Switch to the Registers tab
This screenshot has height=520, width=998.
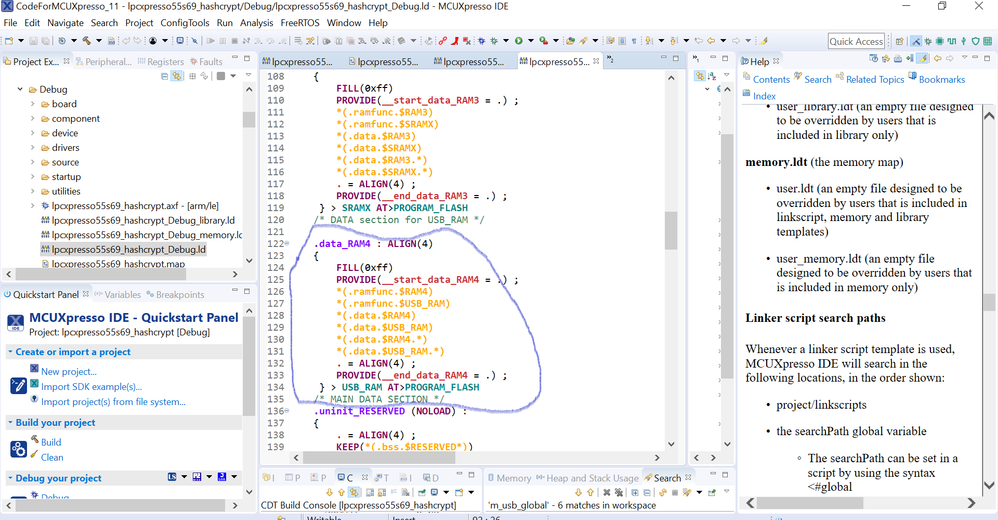pyautogui.click(x=160, y=62)
